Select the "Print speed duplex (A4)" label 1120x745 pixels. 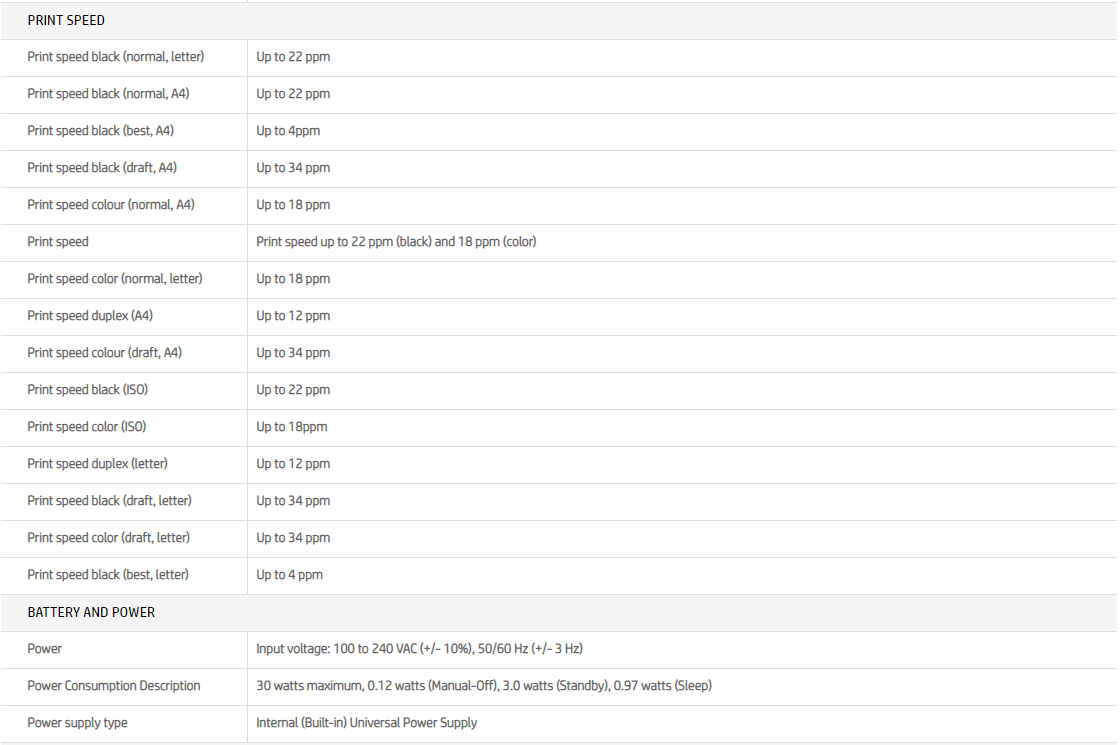point(90,316)
